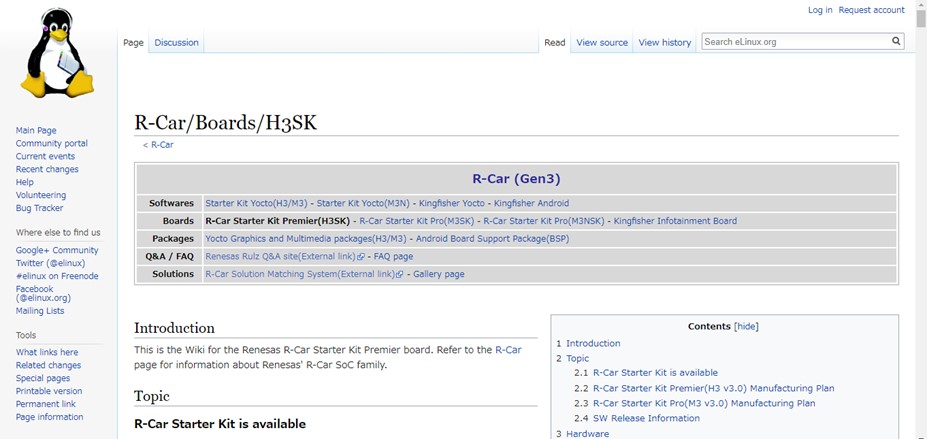Switch to the Discussion tab
The width and height of the screenshot is (927, 439).
[176, 43]
